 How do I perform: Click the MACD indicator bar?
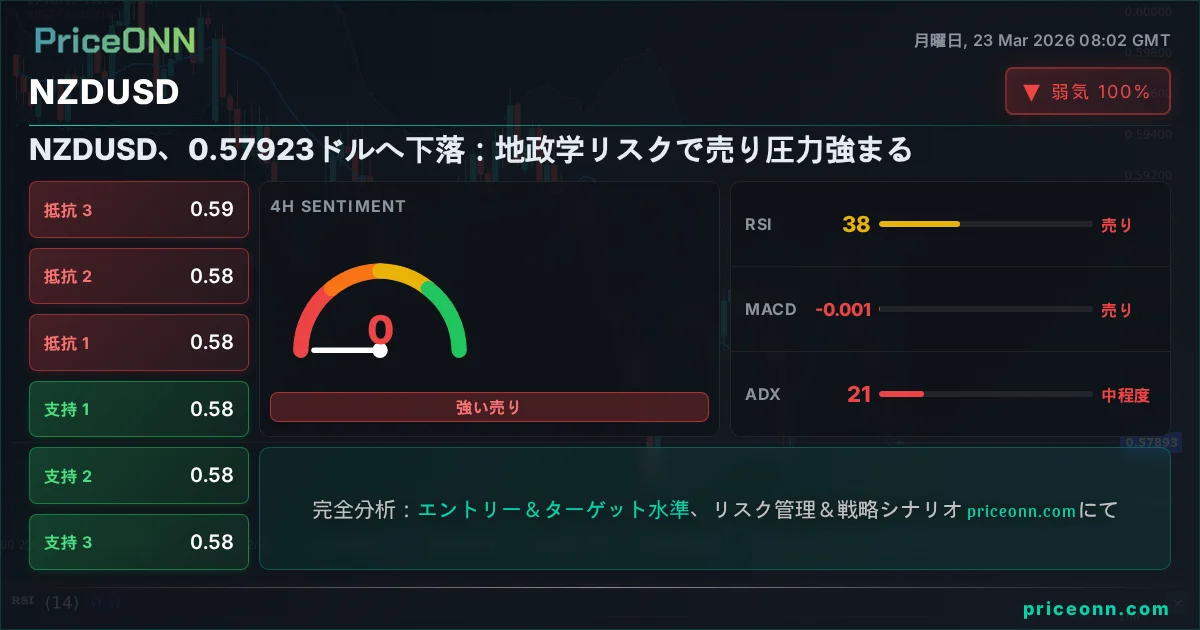(984, 310)
